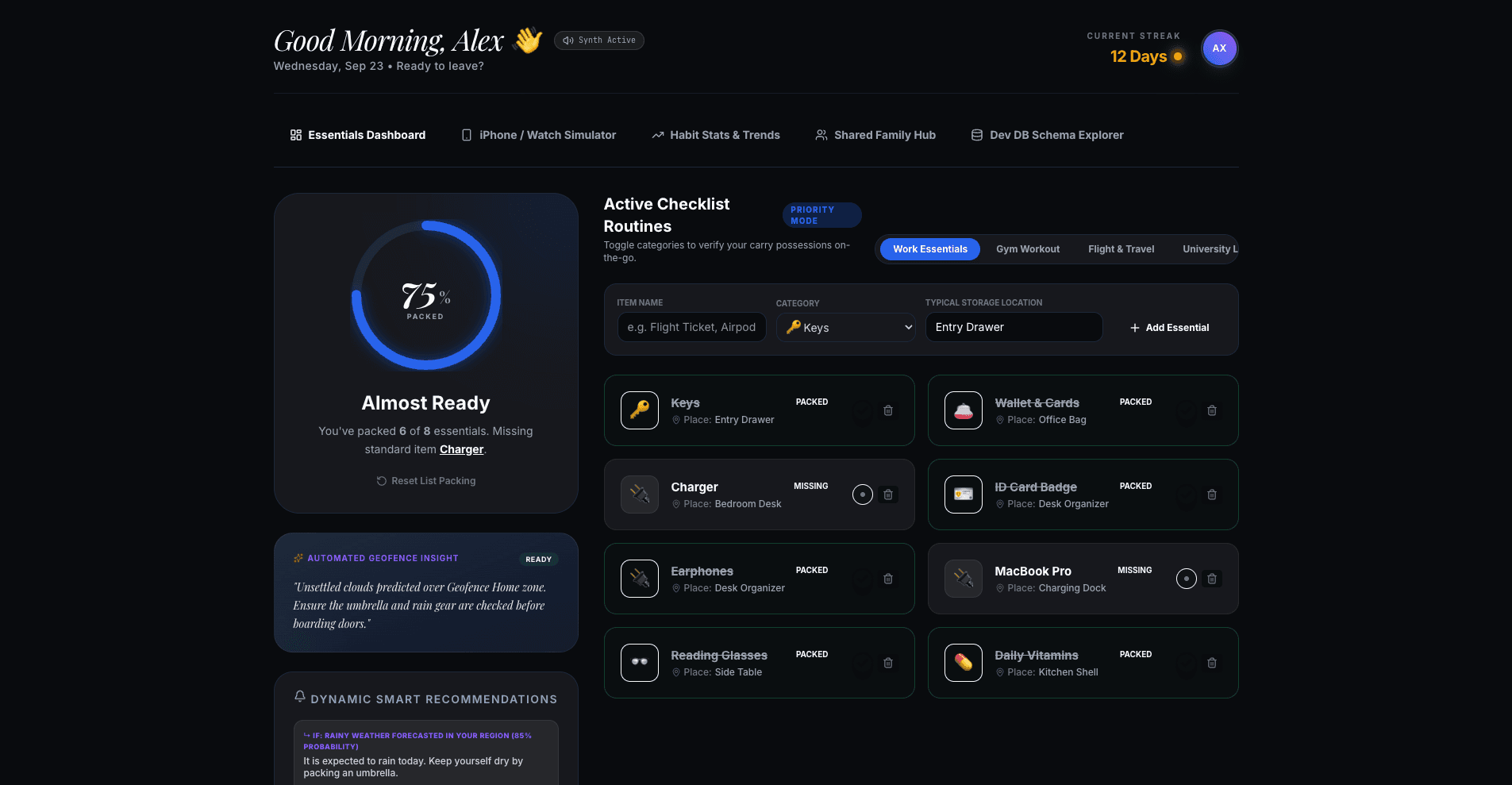Select the Gym Workout routine
Screen dimensions: 1512x785
(x=1028, y=249)
